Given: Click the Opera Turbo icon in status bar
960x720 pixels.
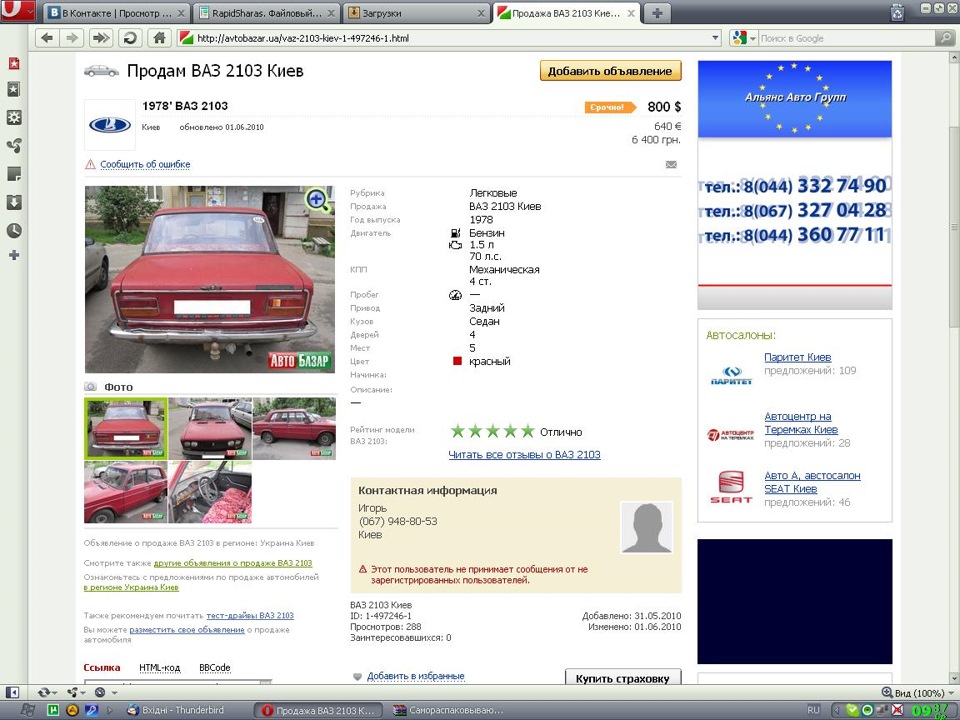Looking at the screenshot, I should click(100, 692).
